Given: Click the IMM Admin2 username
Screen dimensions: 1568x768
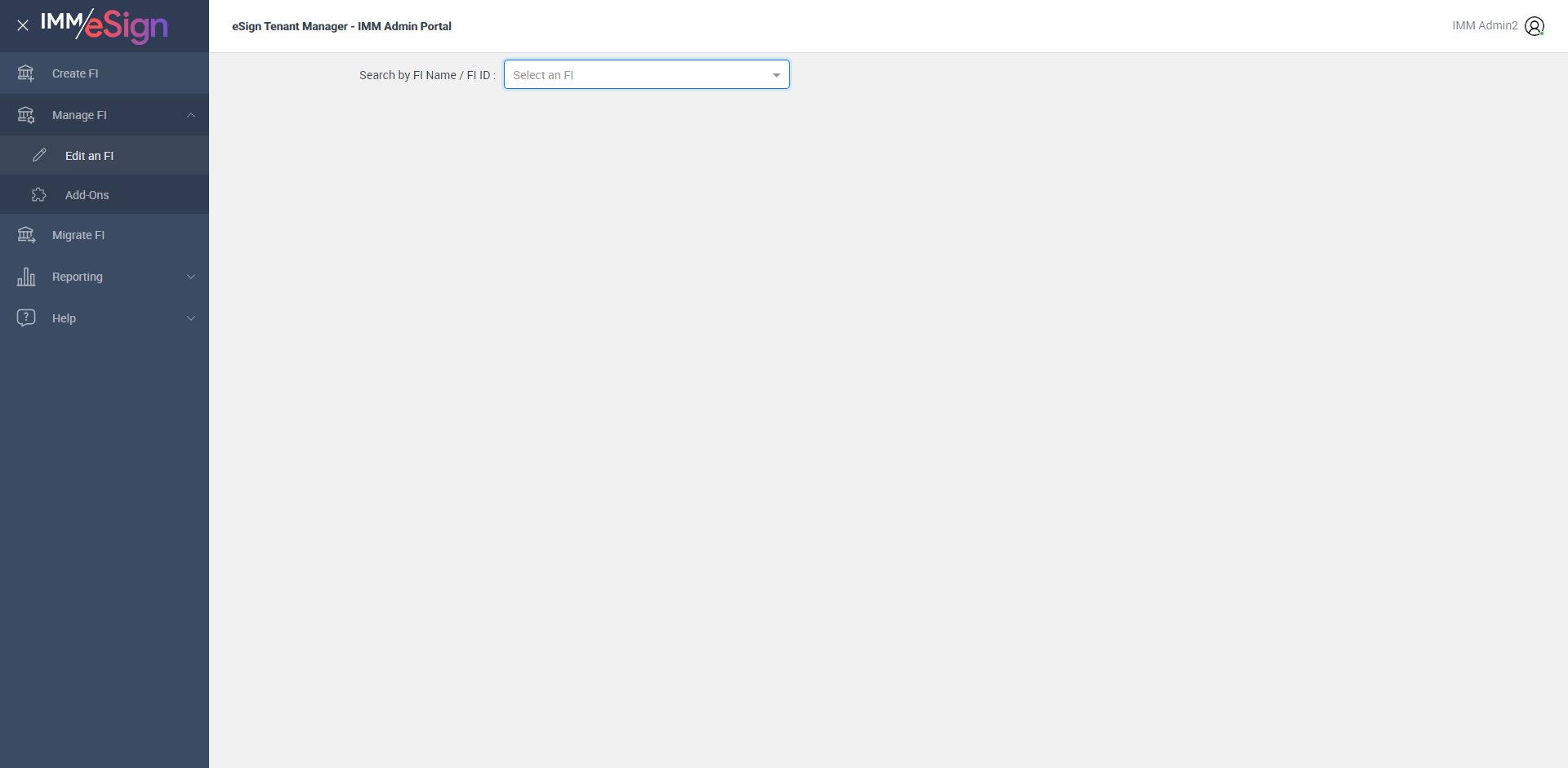Looking at the screenshot, I should 1485,25.
